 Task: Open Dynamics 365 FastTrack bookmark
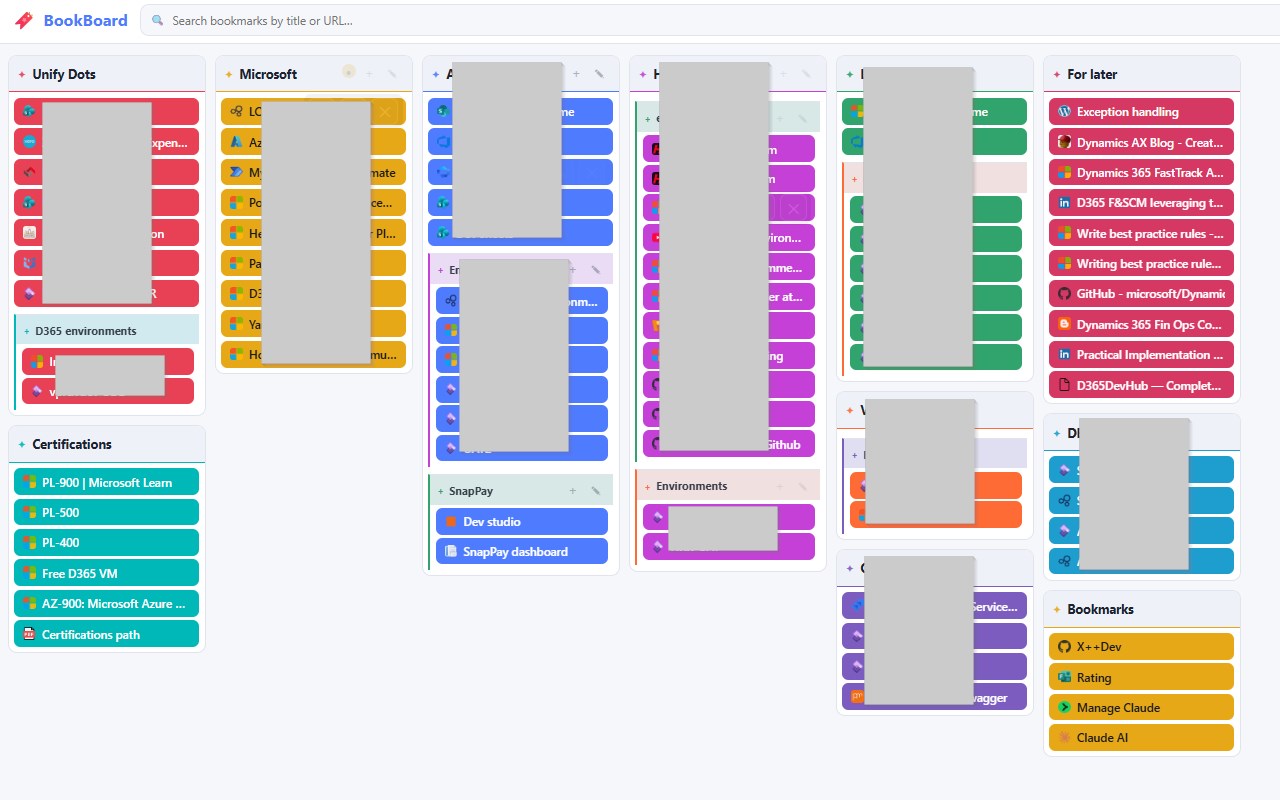[x=1141, y=173]
